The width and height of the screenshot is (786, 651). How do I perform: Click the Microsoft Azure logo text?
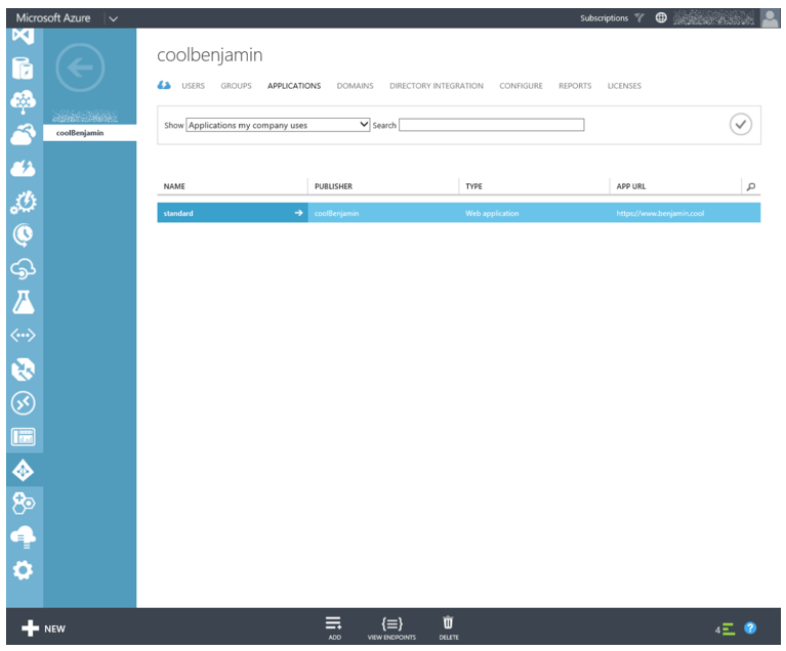coord(53,18)
